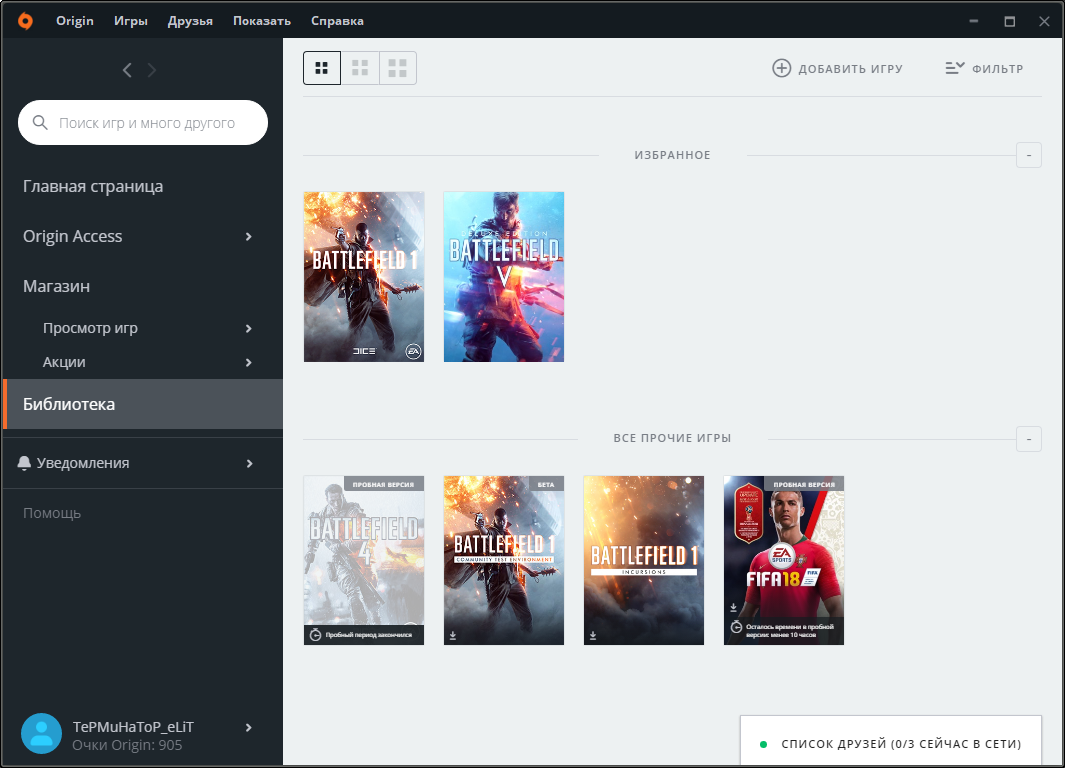Screen dimensions: 1065x768
Task: Collapse the Все прочие игры section
Action: click(1029, 439)
